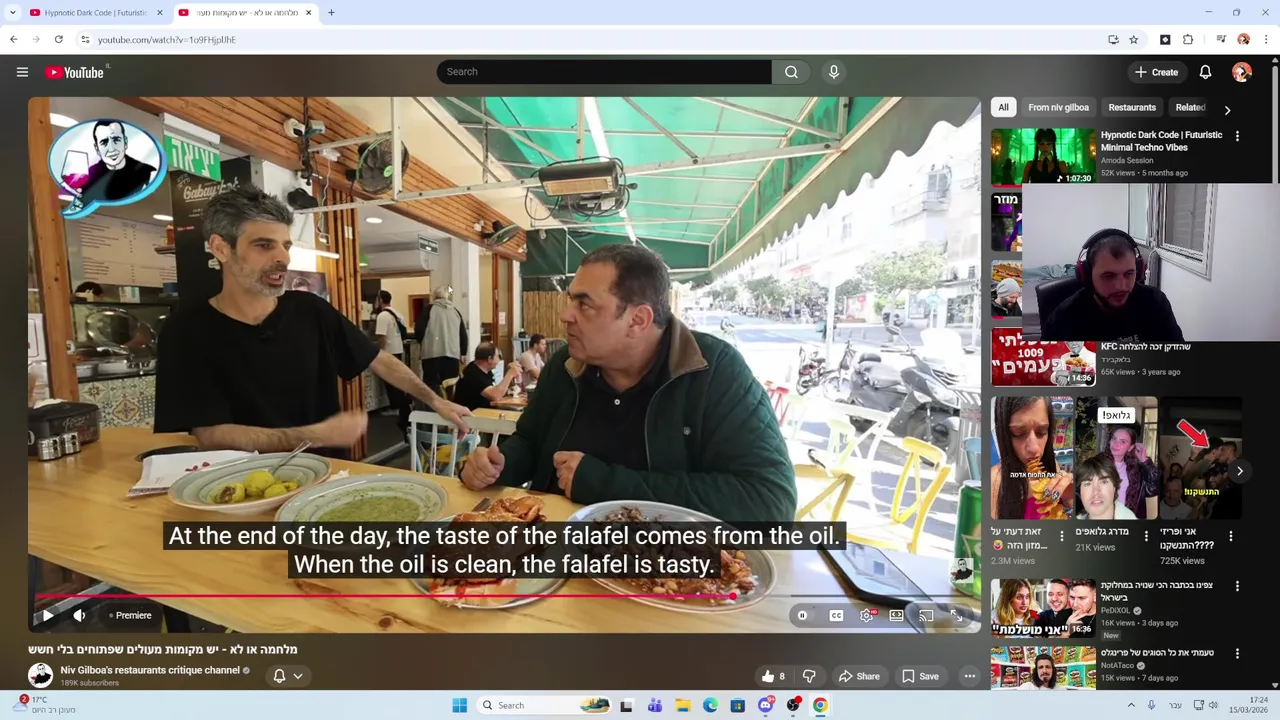Close the Hypnotic Dark Code browser tab
This screenshot has height=720, width=1280.
(160, 13)
